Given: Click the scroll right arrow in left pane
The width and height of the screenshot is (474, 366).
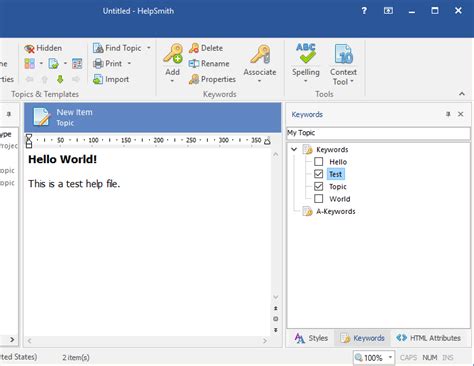Looking at the screenshot, I should click(x=12, y=340).
